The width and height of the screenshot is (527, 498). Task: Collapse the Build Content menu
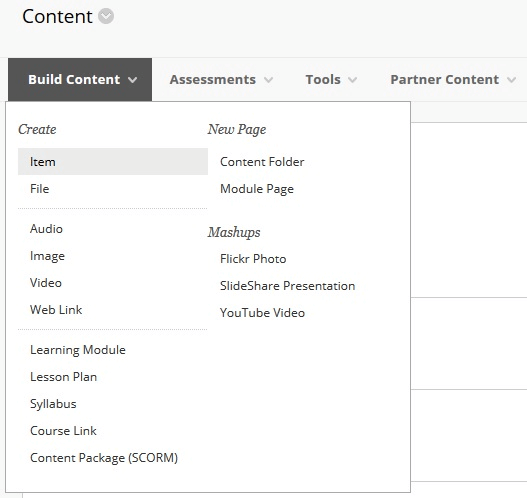pyautogui.click(x=80, y=80)
